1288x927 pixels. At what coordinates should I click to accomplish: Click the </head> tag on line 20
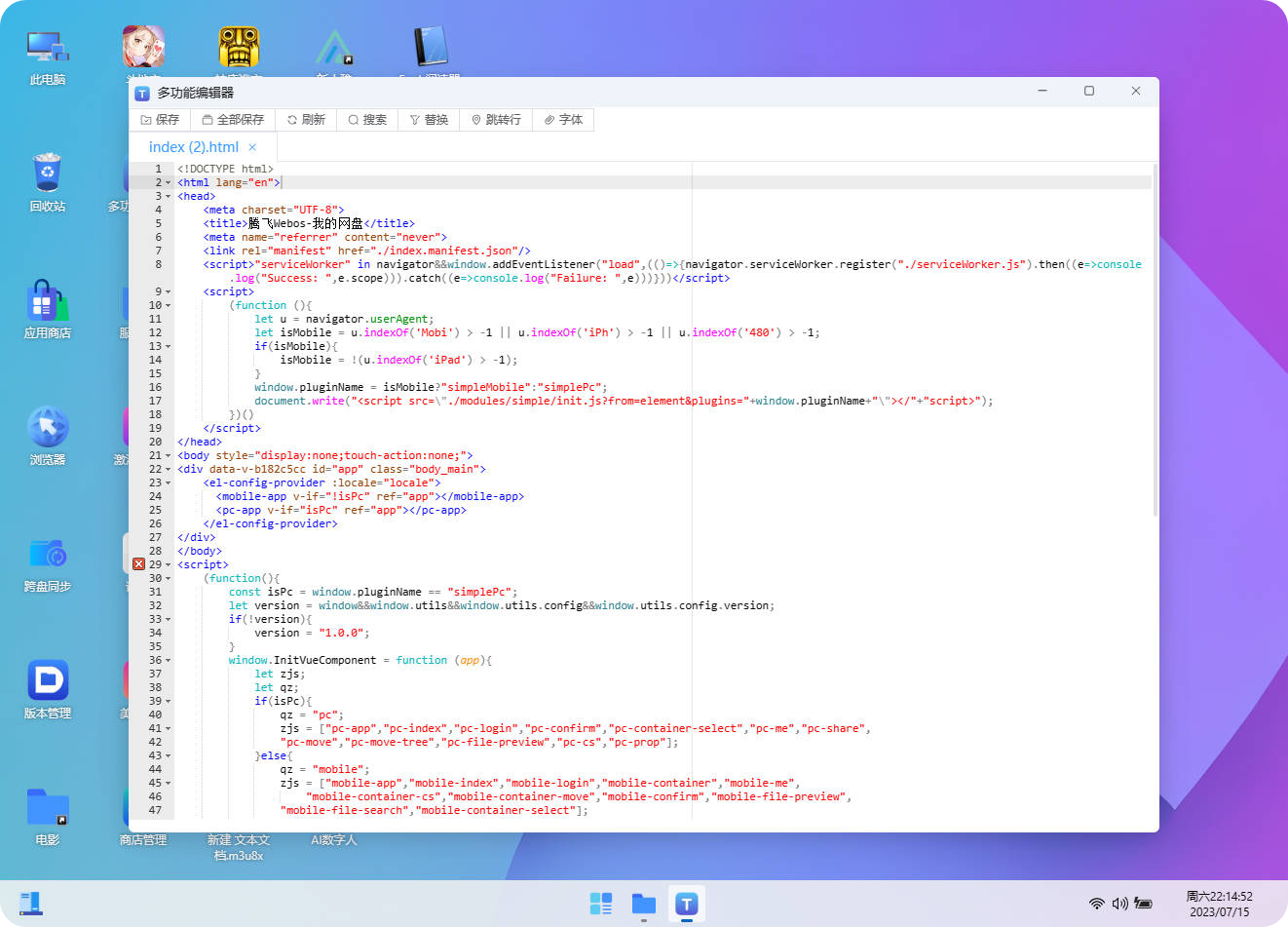[x=200, y=442]
